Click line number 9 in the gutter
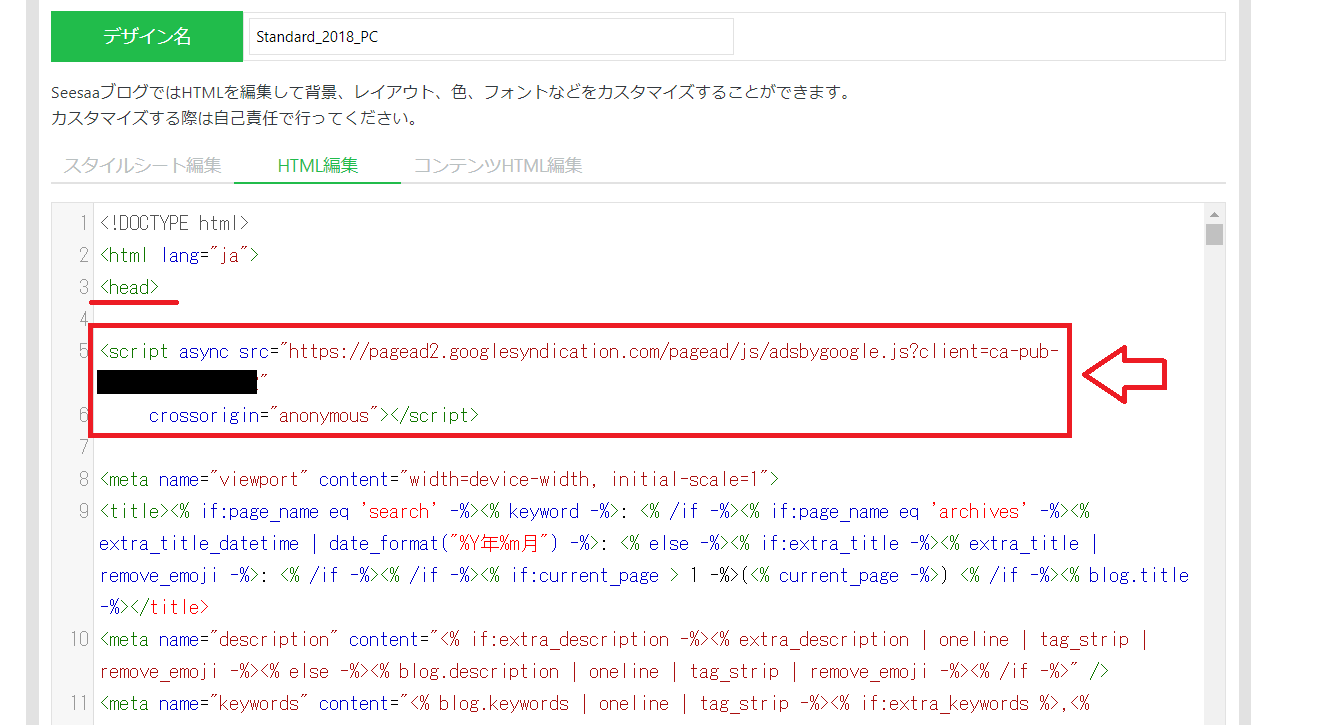Viewport: 1341px width, 725px height. (84, 511)
